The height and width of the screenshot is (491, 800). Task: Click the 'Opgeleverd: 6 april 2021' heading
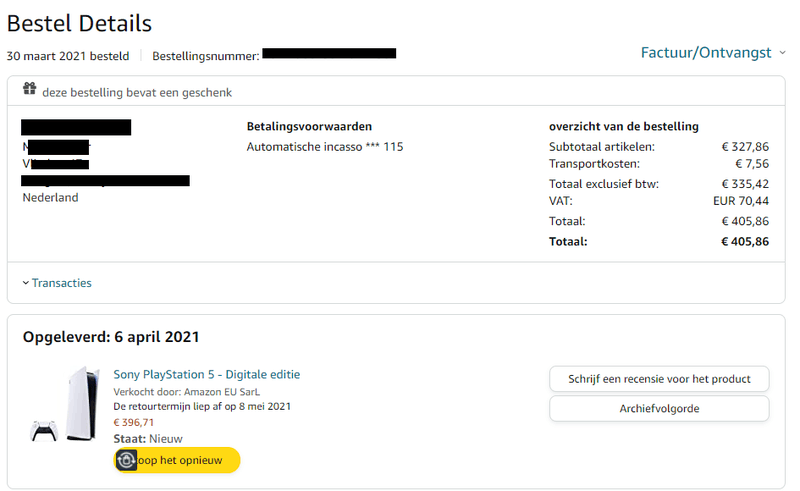(x=111, y=337)
